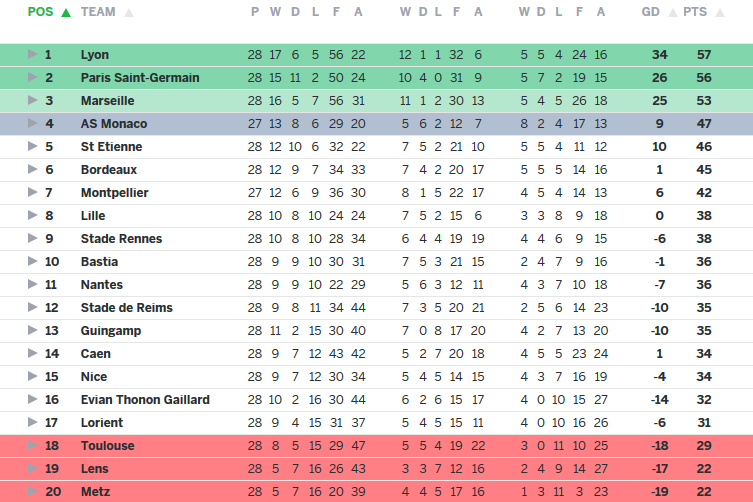Image resolution: width=753 pixels, height=502 pixels.
Task: Expand the Lyon row arrow
Action: click(32, 54)
